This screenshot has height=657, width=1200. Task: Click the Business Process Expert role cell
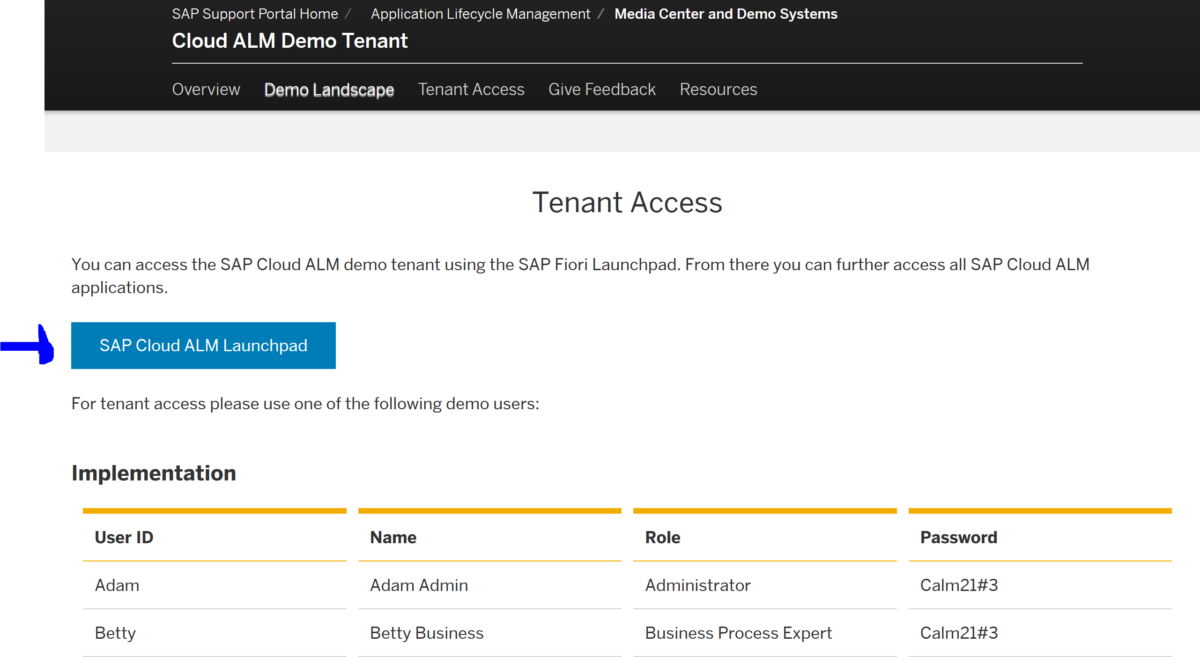point(738,633)
